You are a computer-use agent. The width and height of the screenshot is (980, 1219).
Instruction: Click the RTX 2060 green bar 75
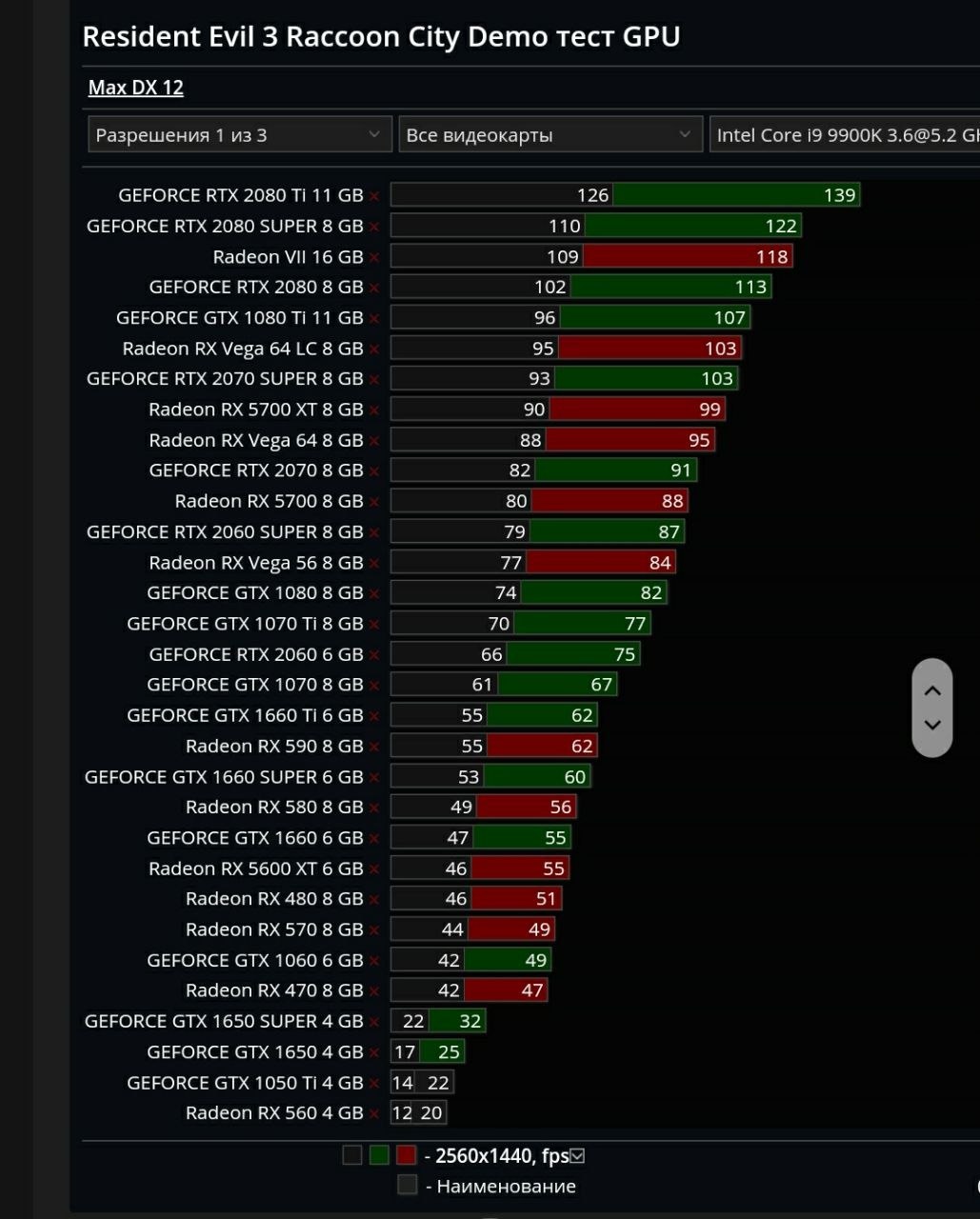coord(573,654)
